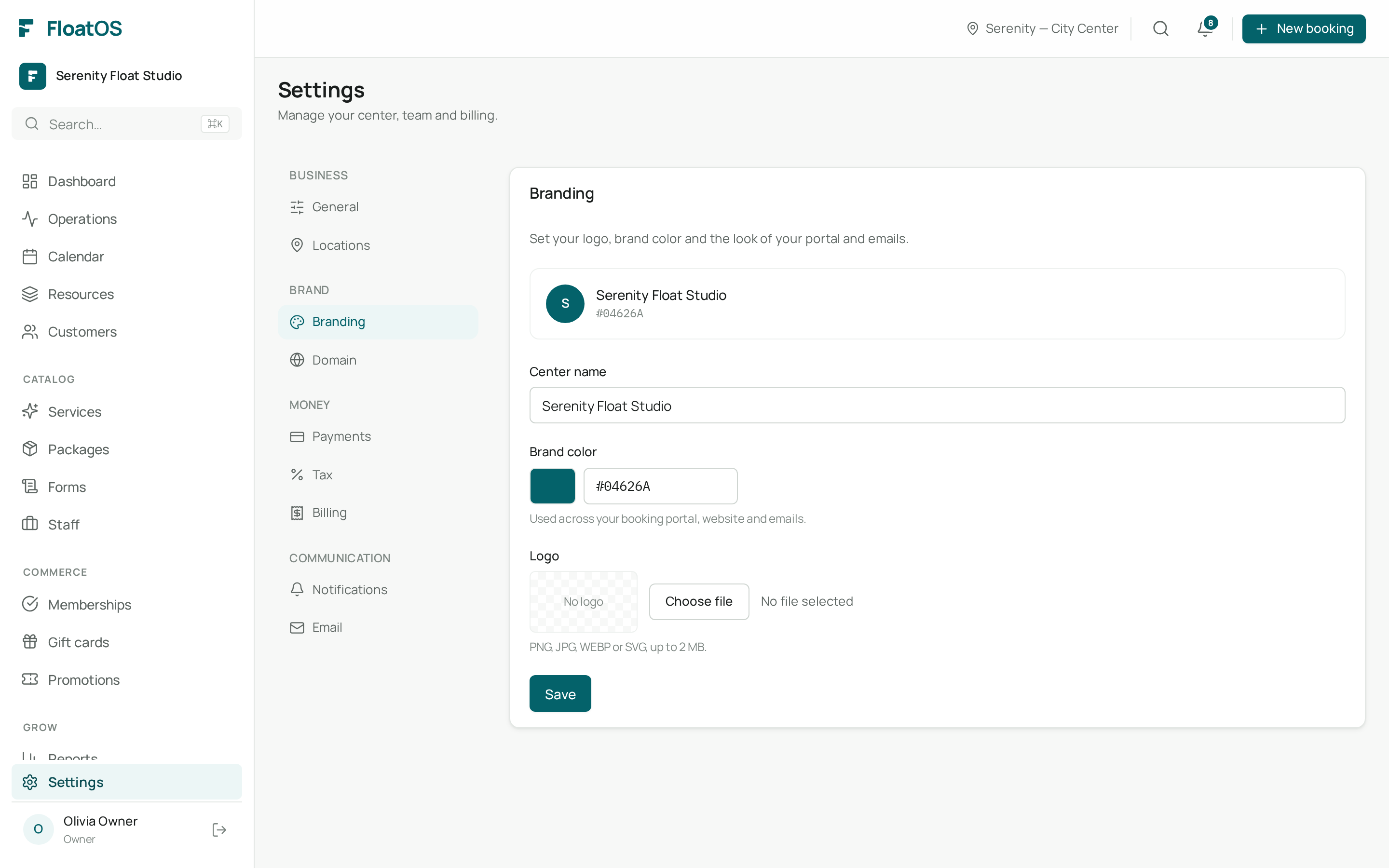
Task: Click the O user avatar circle
Action: (x=39, y=829)
